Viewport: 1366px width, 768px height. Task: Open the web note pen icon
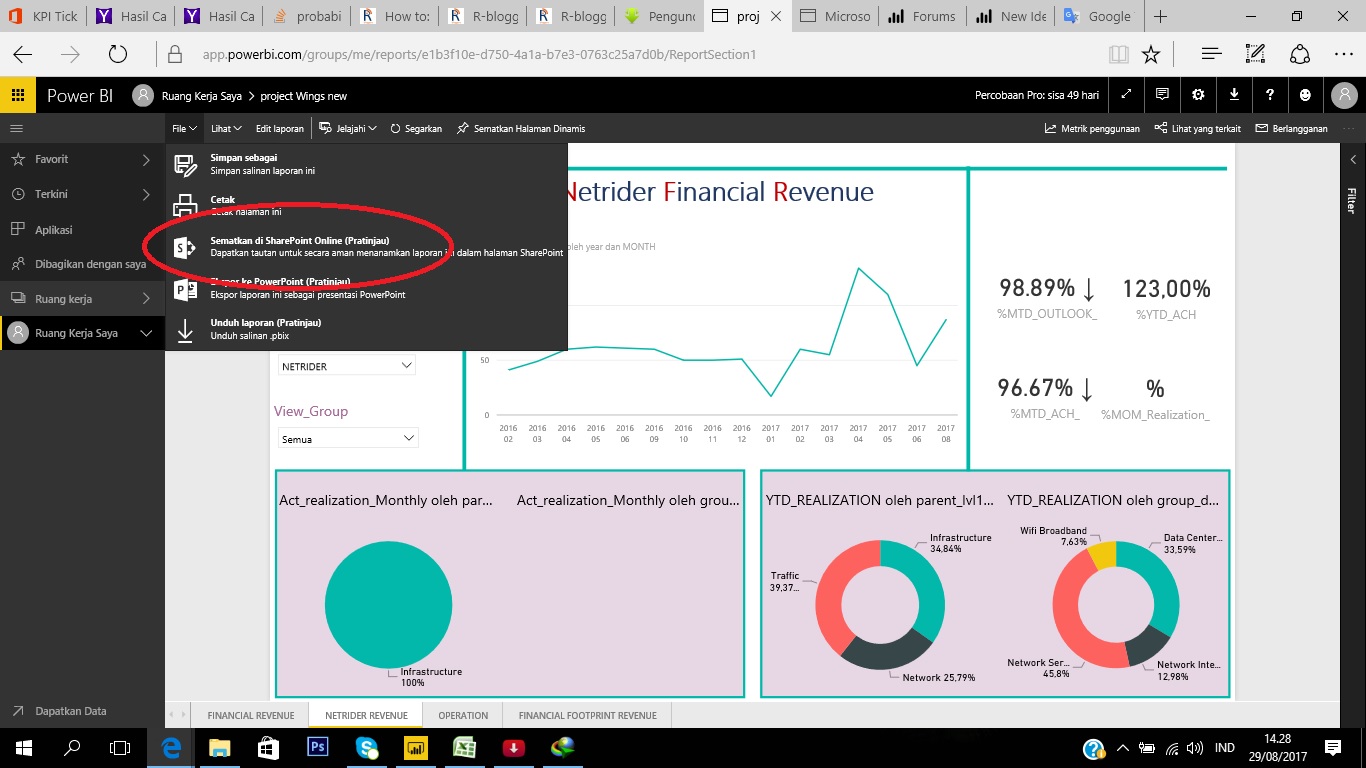[x=1256, y=54]
